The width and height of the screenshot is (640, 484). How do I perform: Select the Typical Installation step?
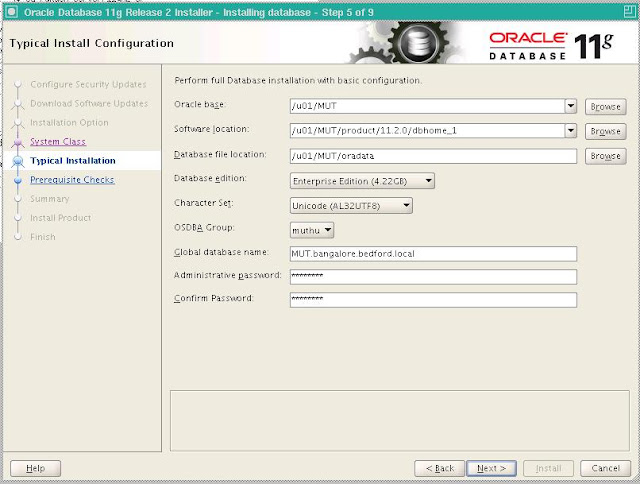pos(73,161)
